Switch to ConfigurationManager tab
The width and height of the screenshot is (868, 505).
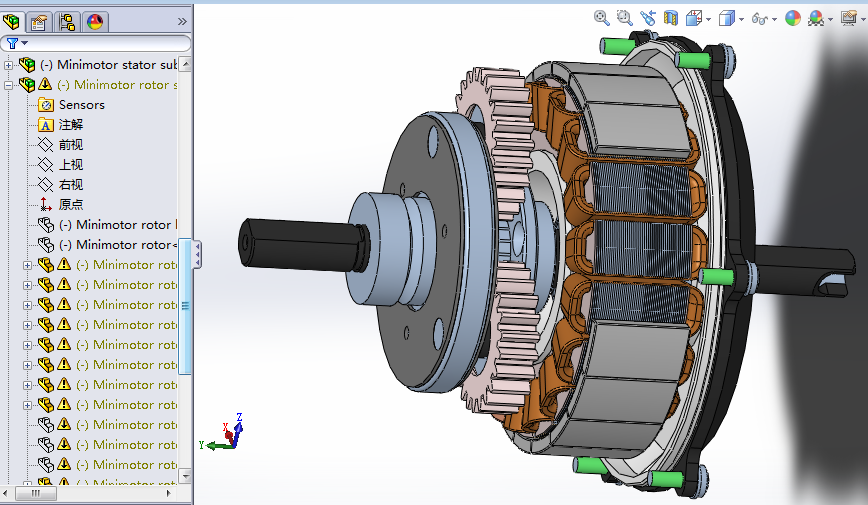67,22
